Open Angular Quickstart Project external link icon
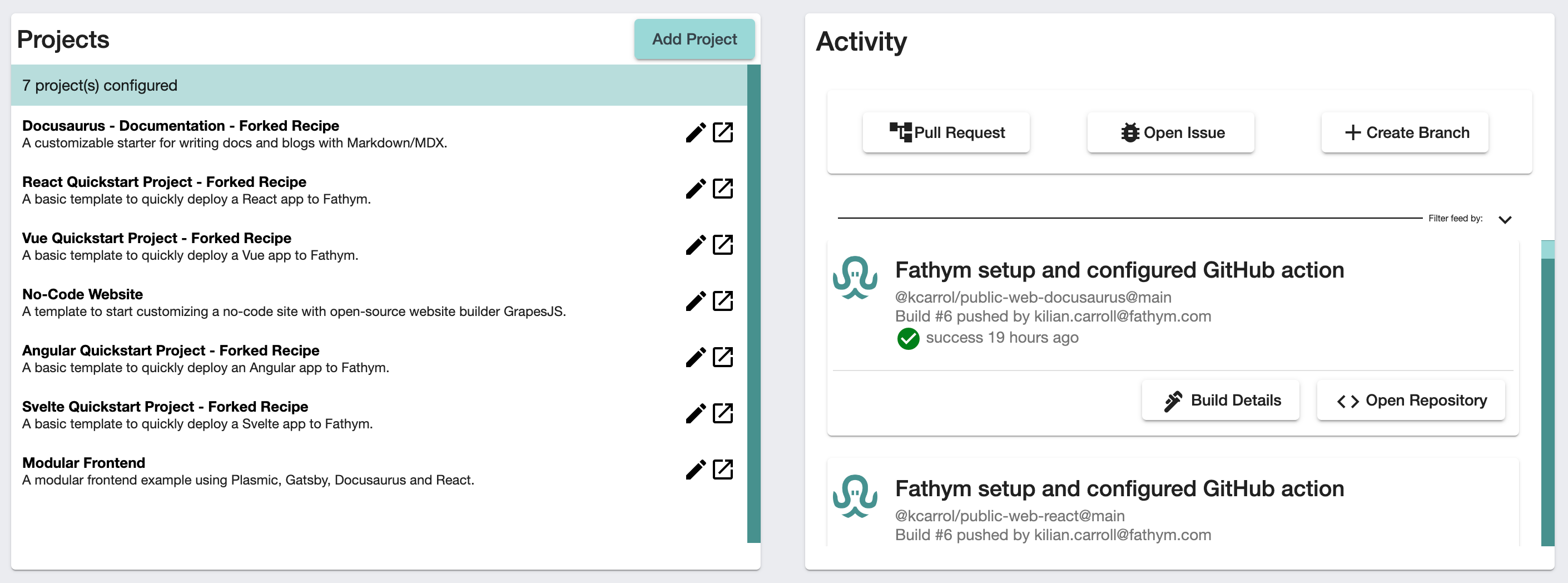 [722, 358]
